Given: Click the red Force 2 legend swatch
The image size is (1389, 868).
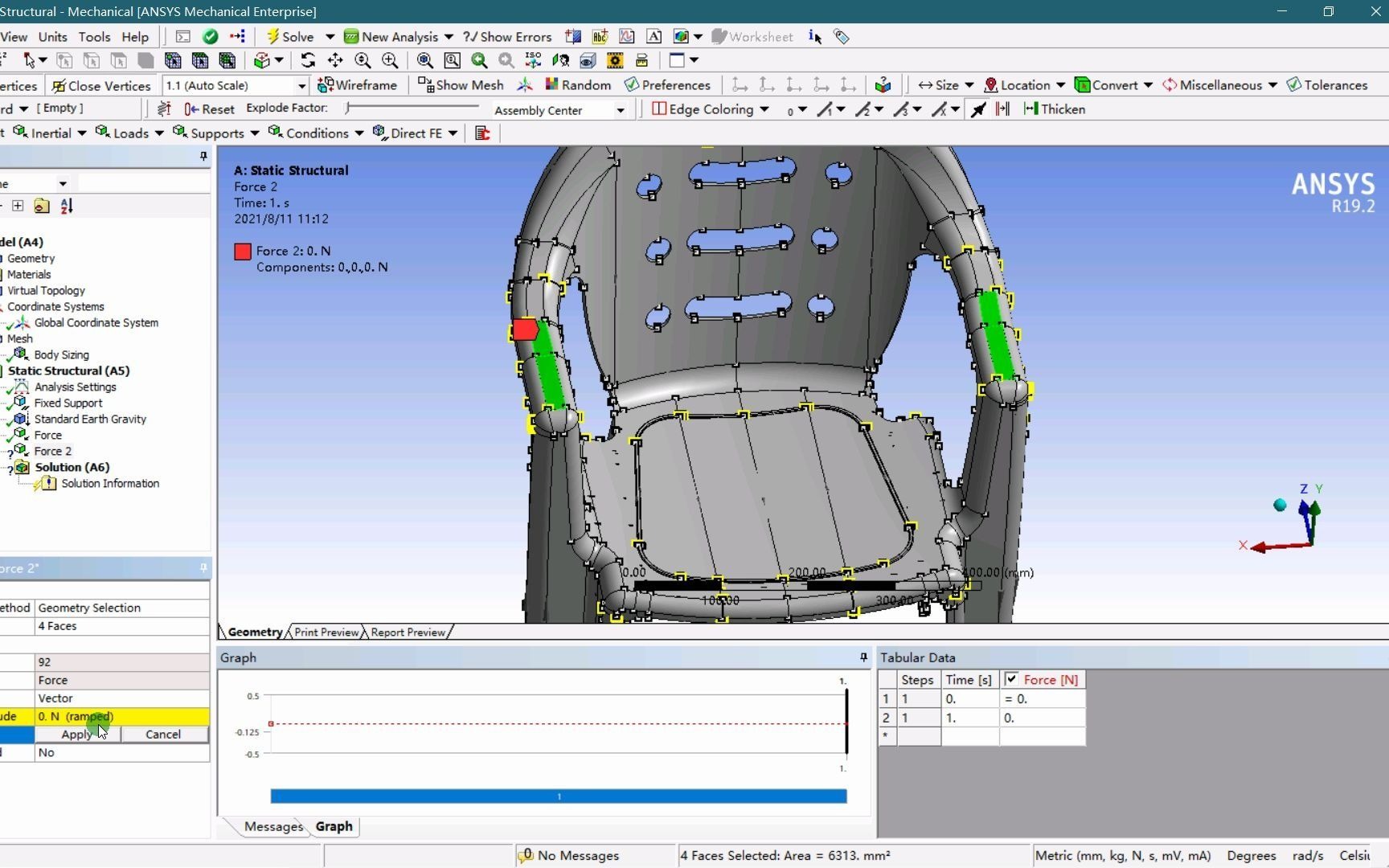Looking at the screenshot, I should click(243, 252).
